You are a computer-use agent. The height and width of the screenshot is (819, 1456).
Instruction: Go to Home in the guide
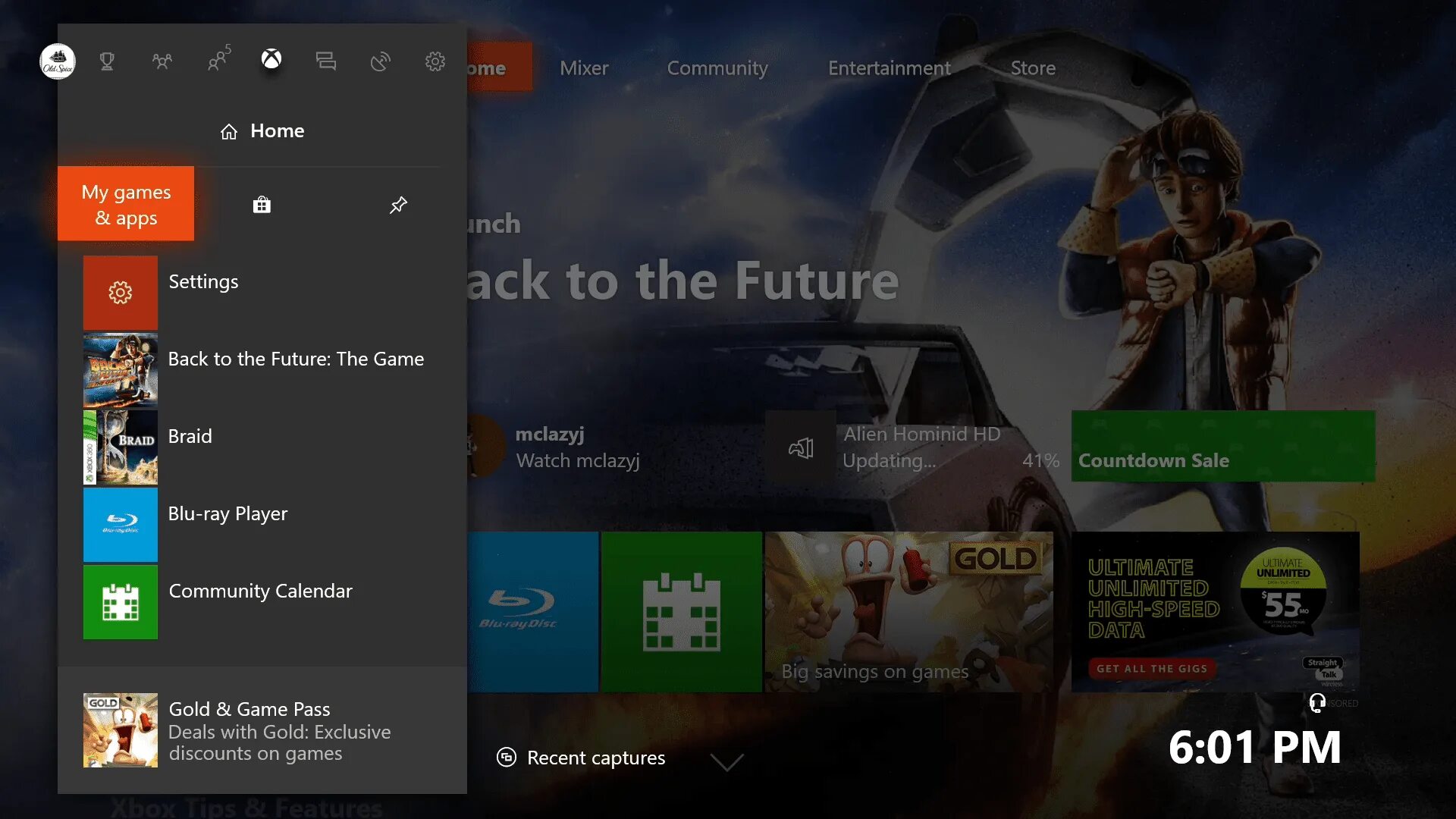(262, 131)
